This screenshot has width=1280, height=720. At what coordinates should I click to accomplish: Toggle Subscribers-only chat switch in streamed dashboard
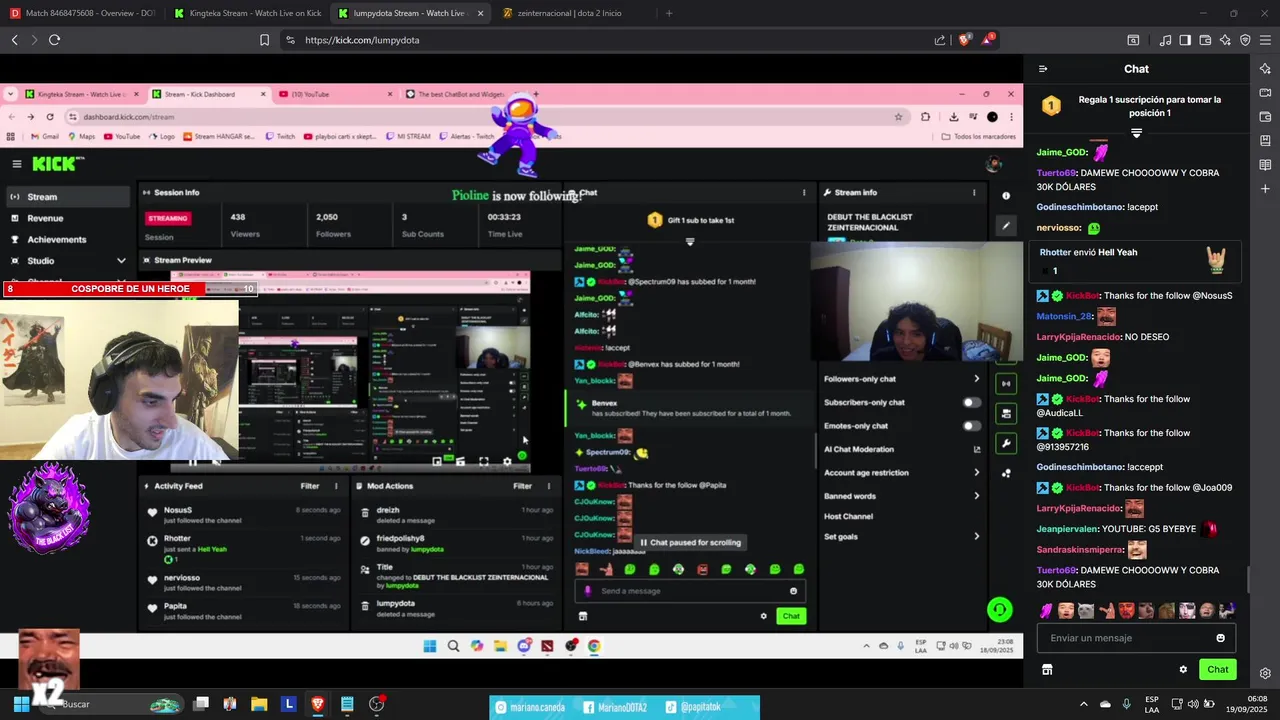point(971,402)
